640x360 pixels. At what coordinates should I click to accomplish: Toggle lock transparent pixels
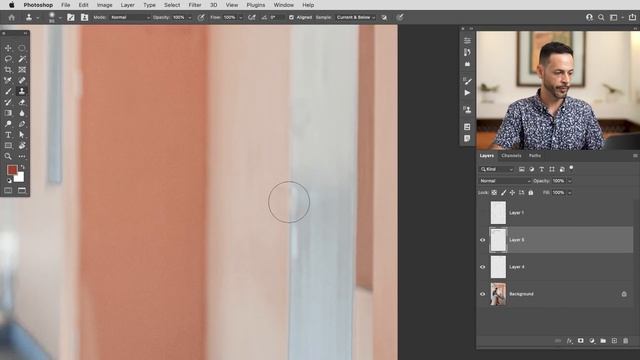494,192
